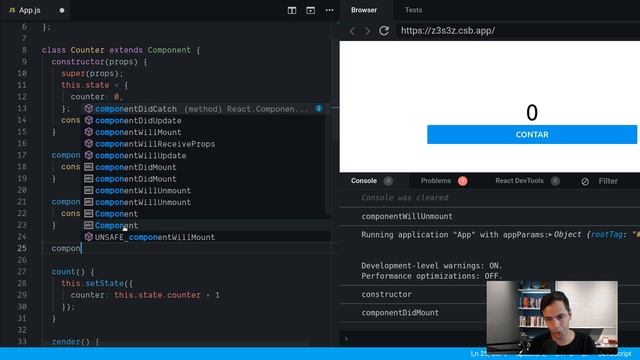Click the CONTAR button
This screenshot has width=640, height=360.
tap(532, 135)
